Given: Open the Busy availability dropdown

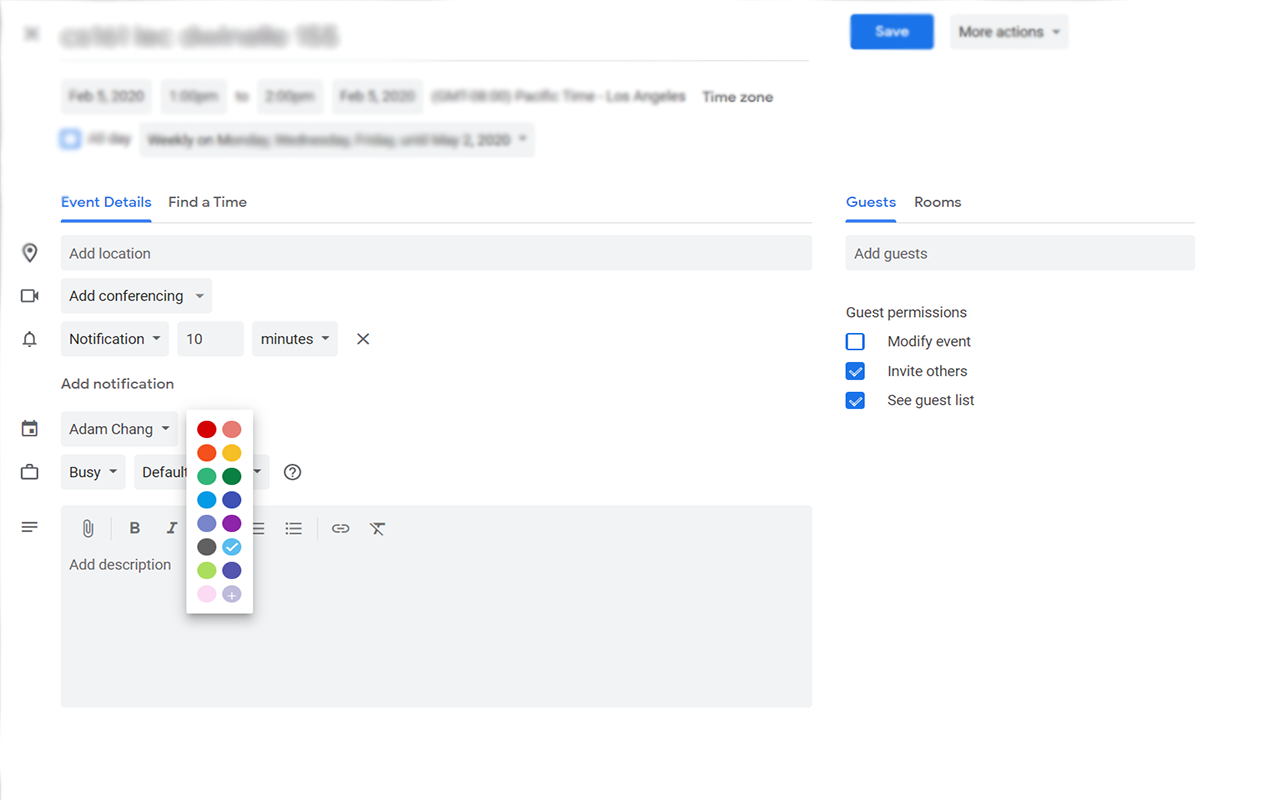Looking at the screenshot, I should click(x=93, y=472).
